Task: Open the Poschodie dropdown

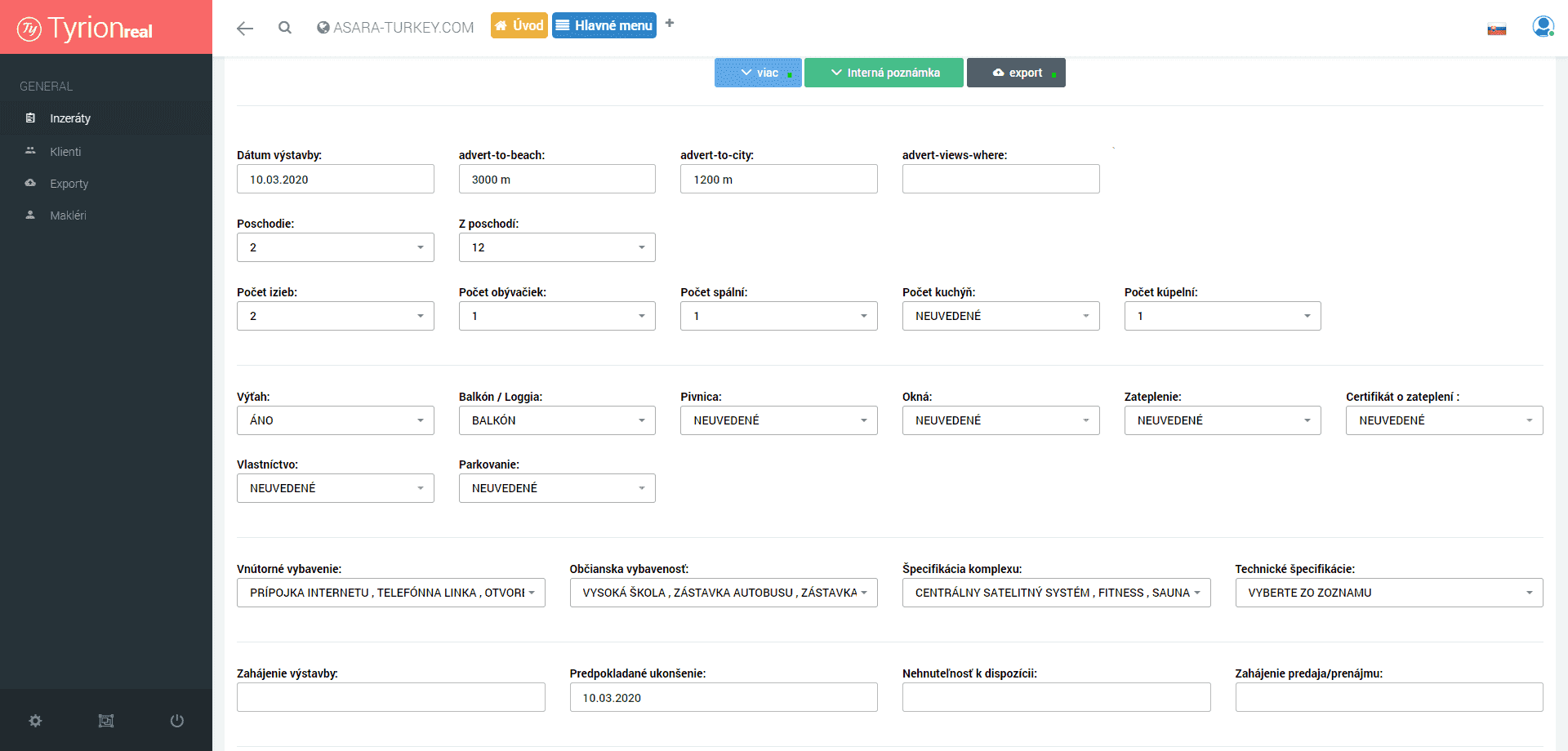Action: tap(335, 247)
